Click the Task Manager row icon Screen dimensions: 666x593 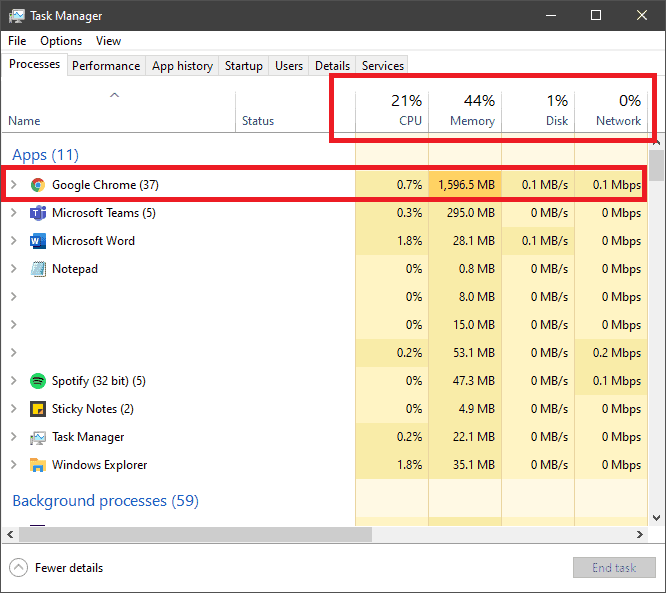[x=38, y=438]
